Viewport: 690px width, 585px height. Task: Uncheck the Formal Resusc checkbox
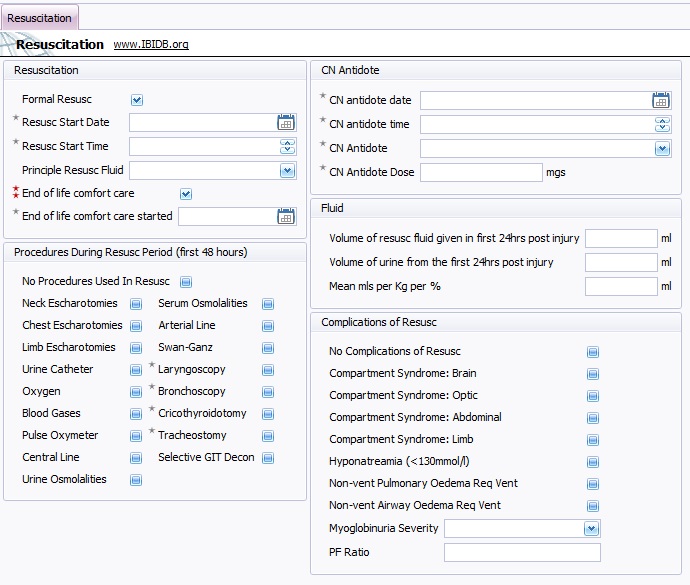[137, 100]
